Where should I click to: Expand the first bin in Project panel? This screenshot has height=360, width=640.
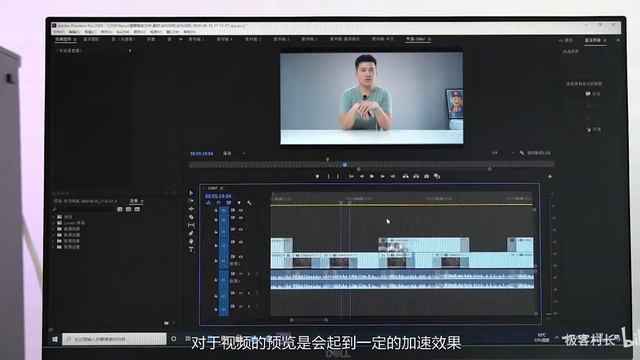coord(54,217)
